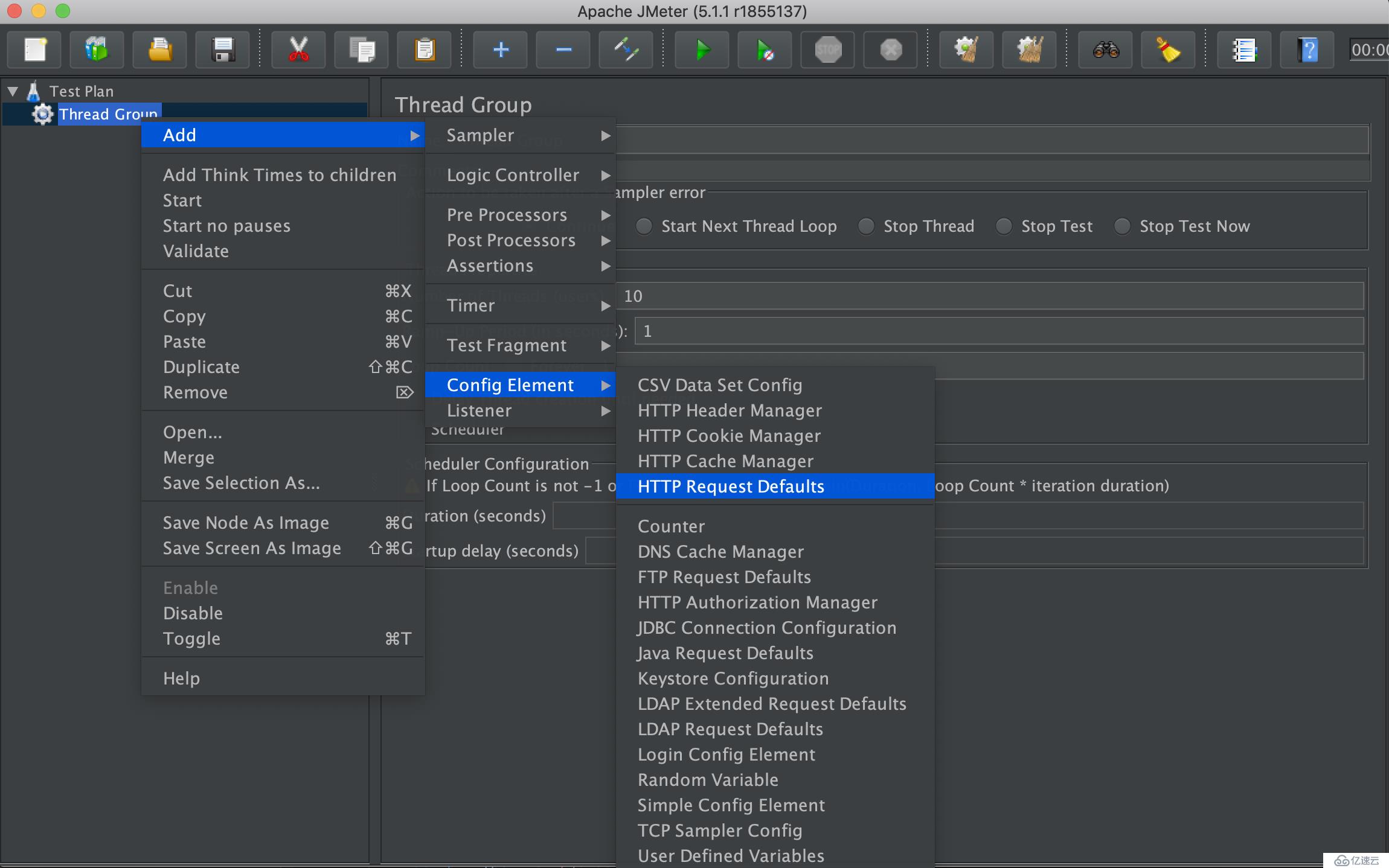Image resolution: width=1389 pixels, height=868 pixels.
Task: Select Start Next Thread Loop radio button
Action: pos(644,226)
